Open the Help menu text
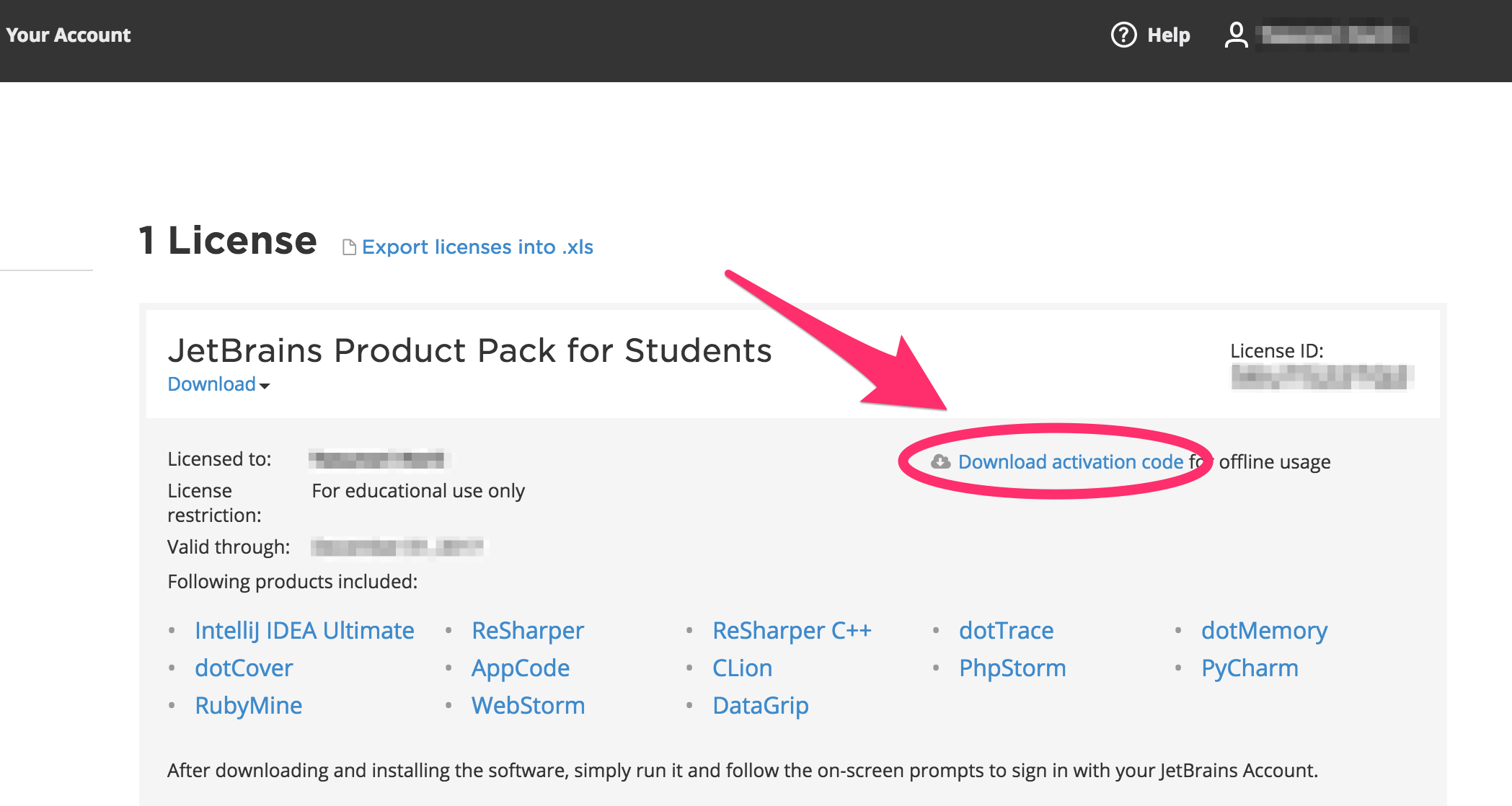1512x806 pixels. [x=1168, y=35]
